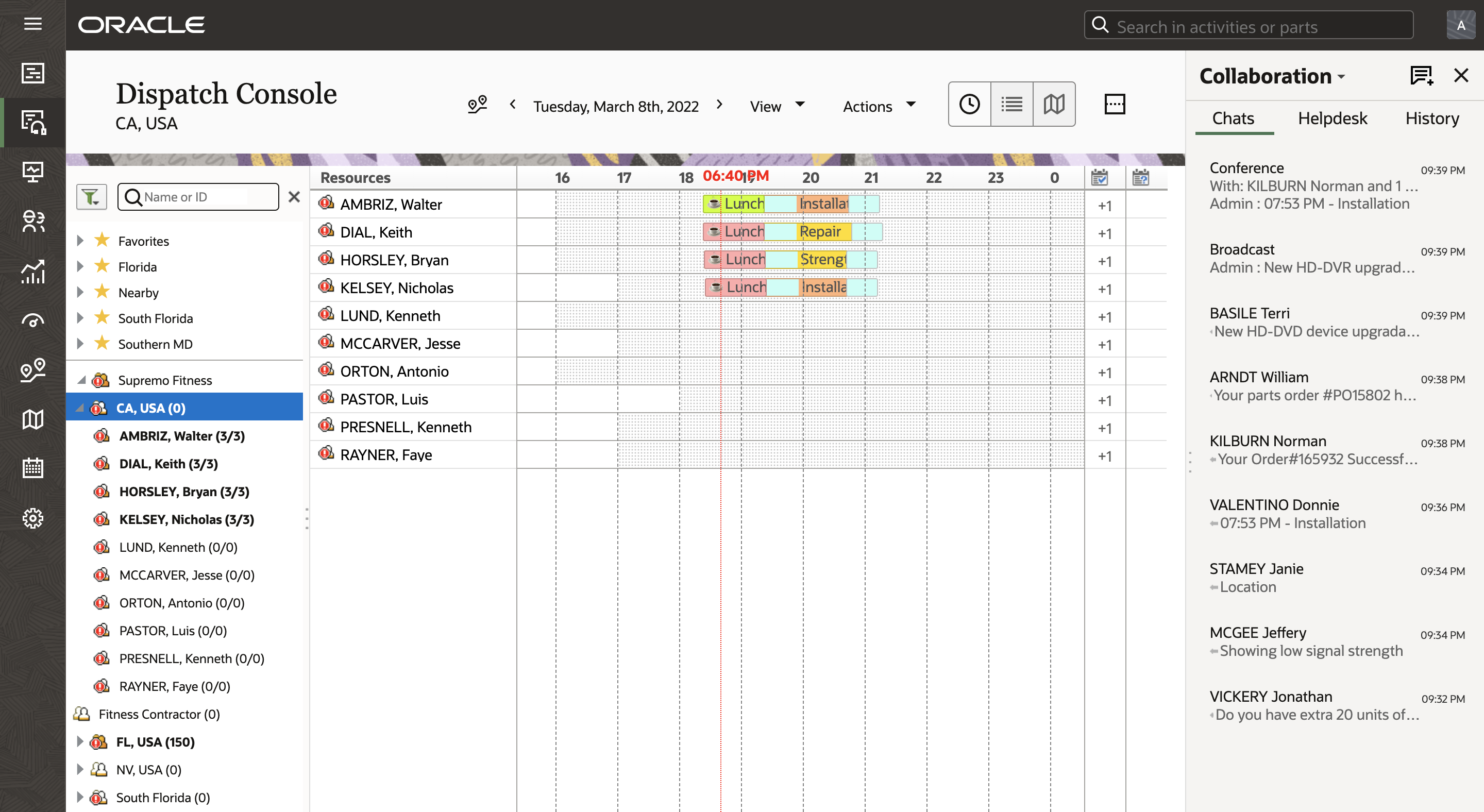Open the Dispatch Console icon in sidebar
The image size is (1484, 812).
coord(33,122)
